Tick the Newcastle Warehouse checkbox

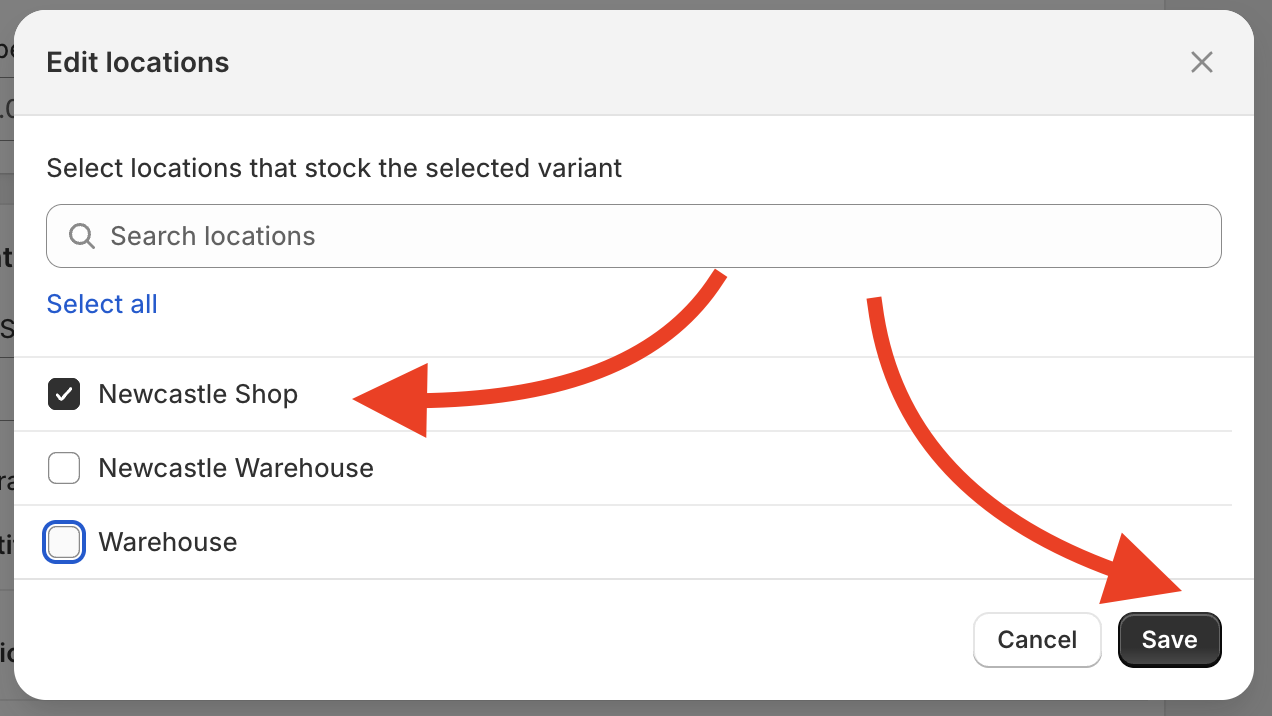tap(64, 468)
